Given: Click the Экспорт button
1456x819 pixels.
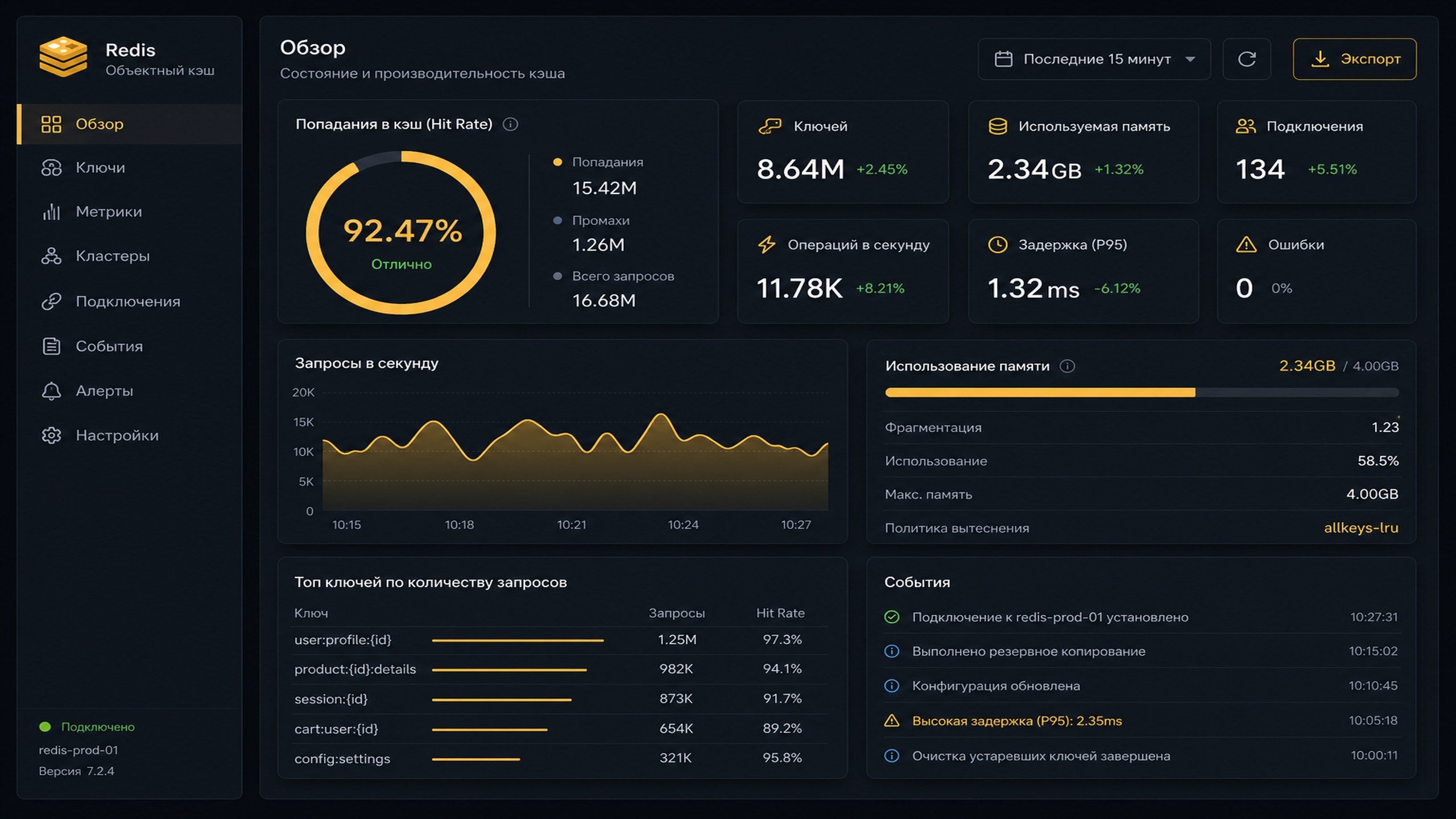Looking at the screenshot, I should 1355,59.
